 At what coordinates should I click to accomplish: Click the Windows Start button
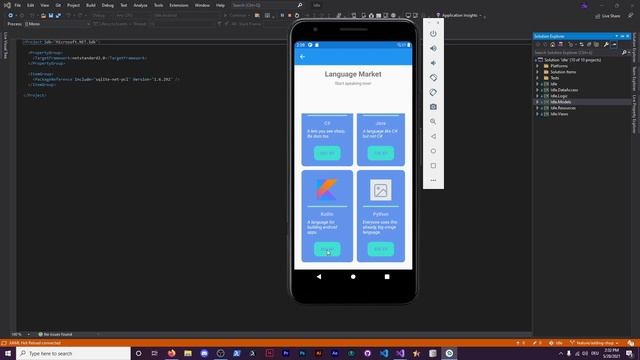[8, 353]
